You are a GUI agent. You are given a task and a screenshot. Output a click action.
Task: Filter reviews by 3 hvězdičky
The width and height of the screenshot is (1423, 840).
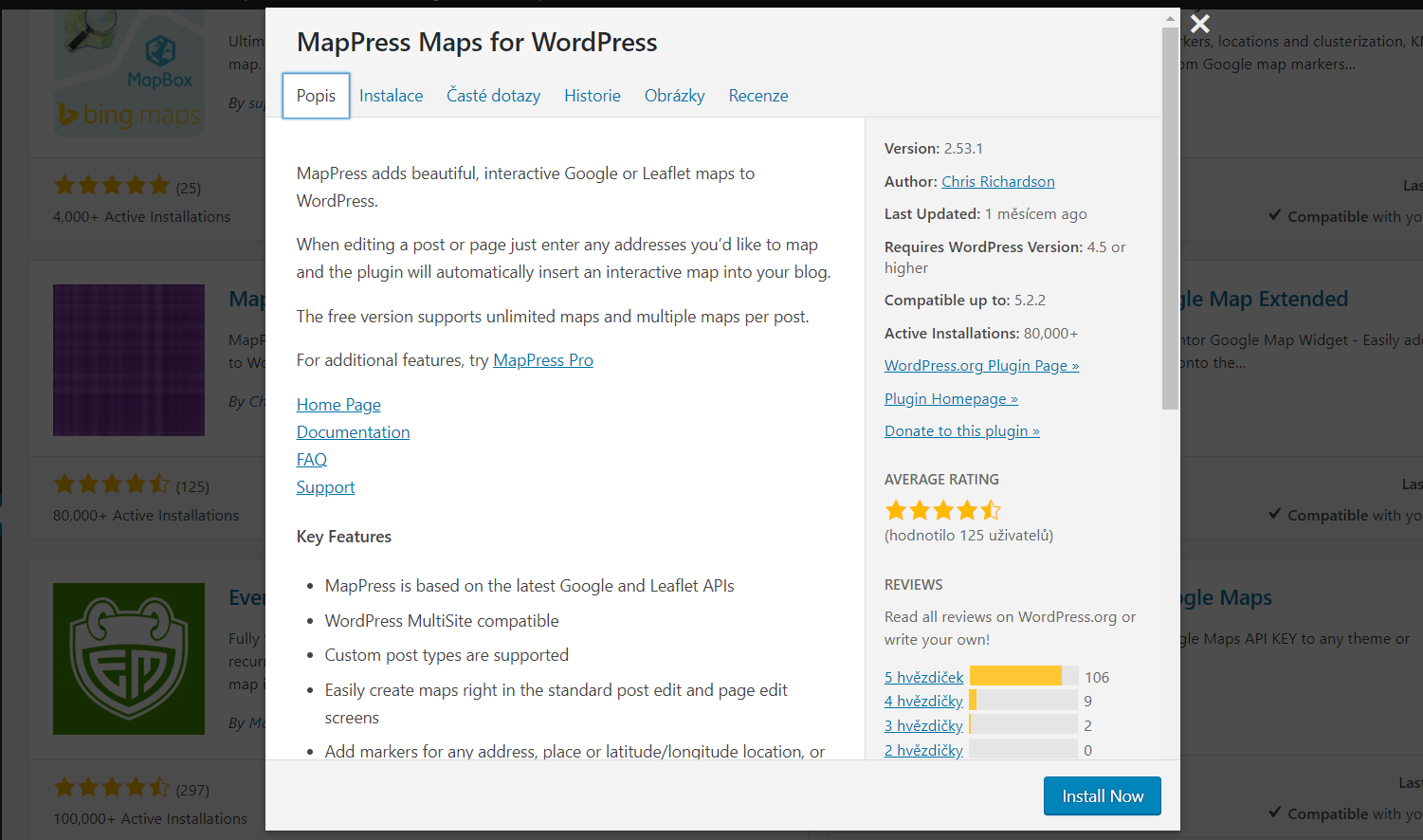(923, 726)
